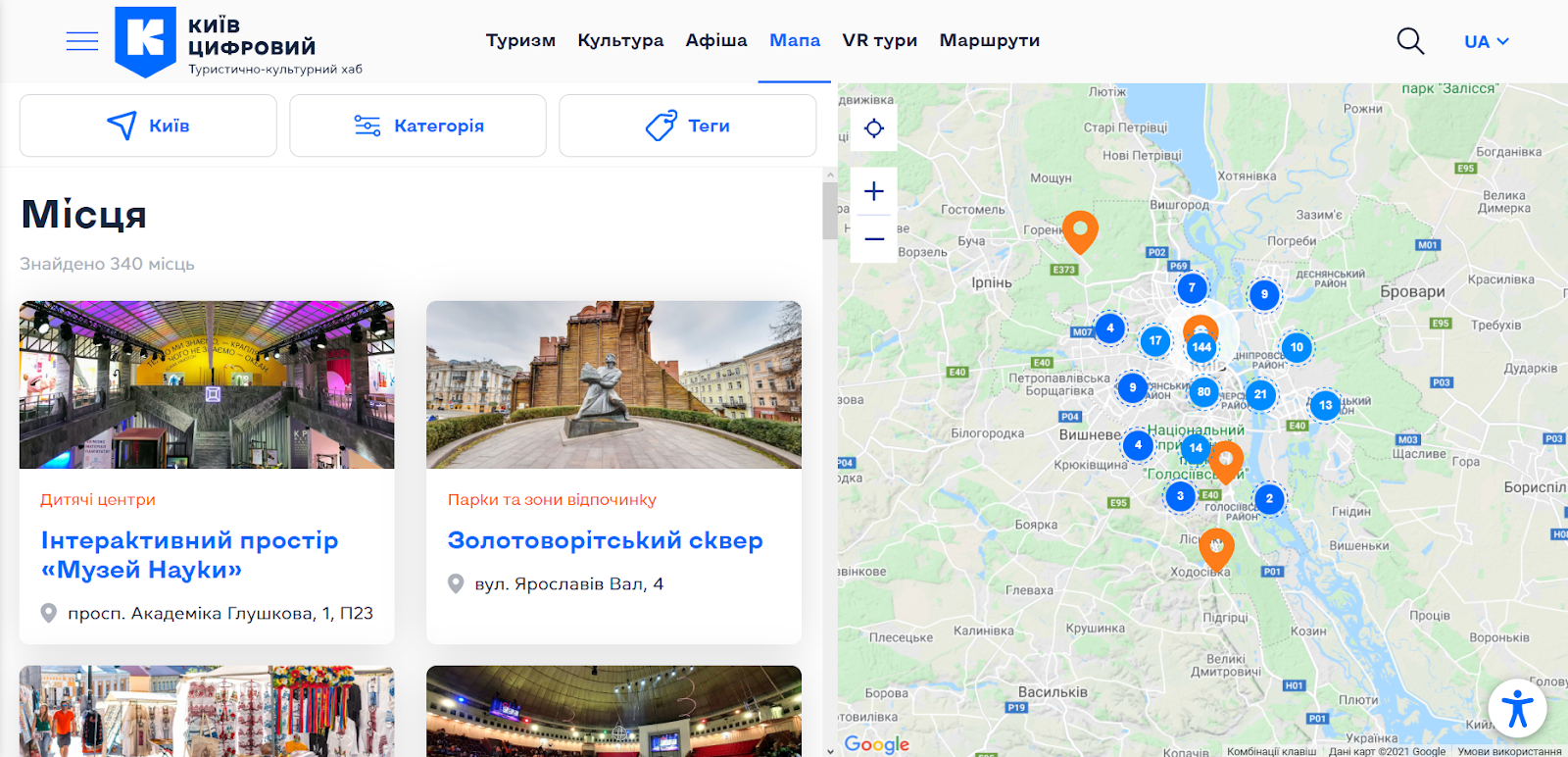Open the 7 map cluster marker

1192,287
